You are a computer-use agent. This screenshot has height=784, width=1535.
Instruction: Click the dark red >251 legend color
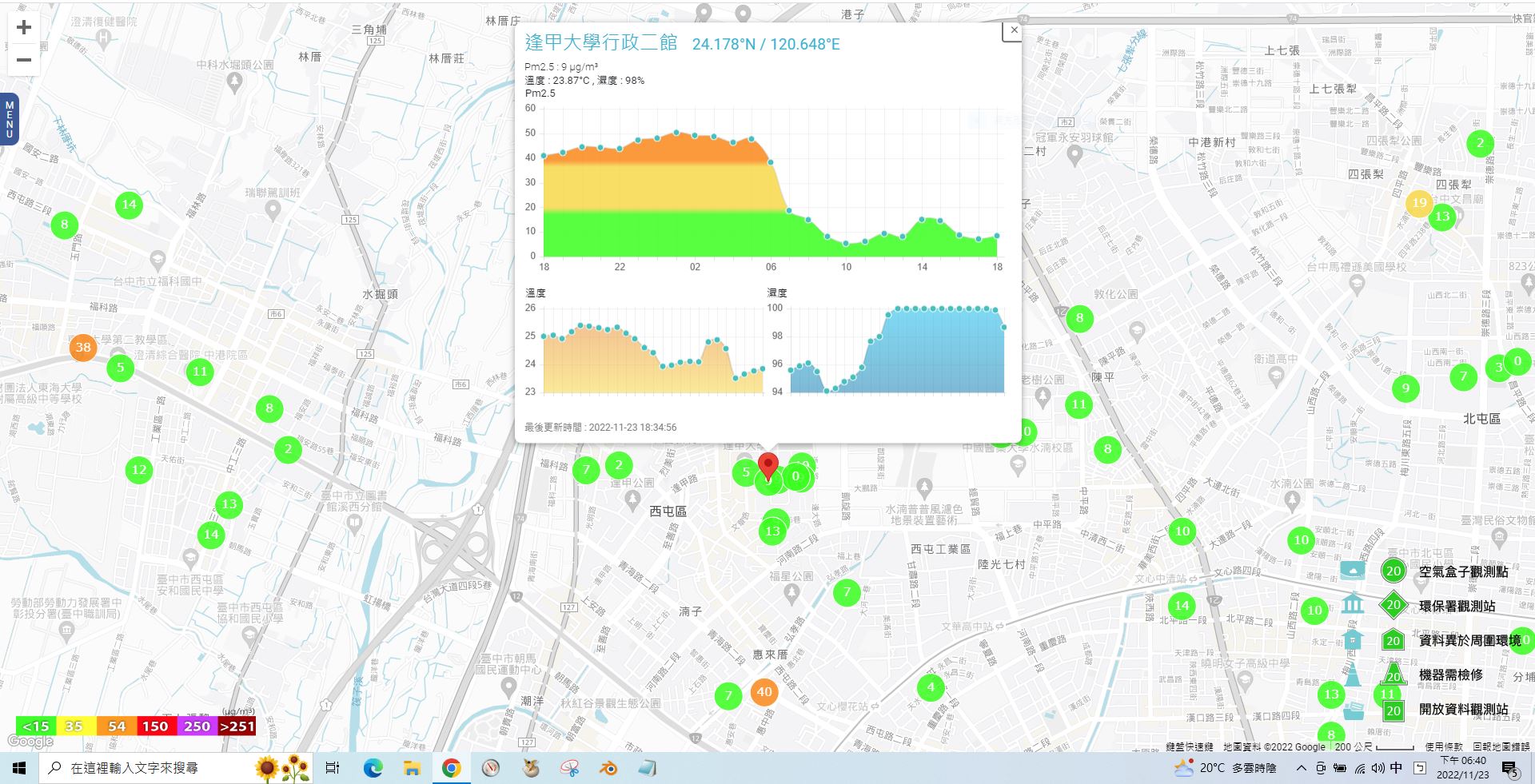[x=237, y=726]
